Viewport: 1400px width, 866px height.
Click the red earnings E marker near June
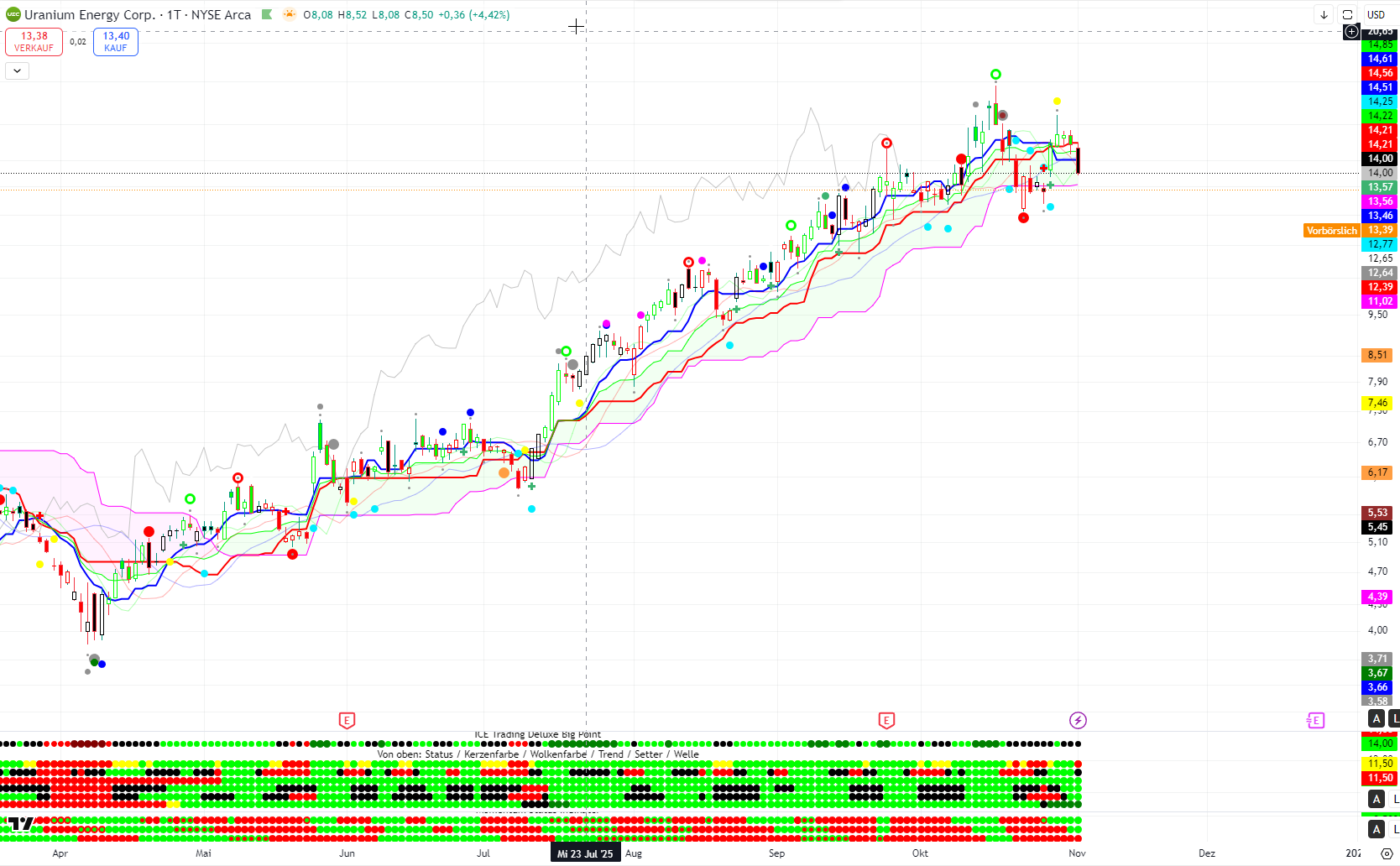347,720
